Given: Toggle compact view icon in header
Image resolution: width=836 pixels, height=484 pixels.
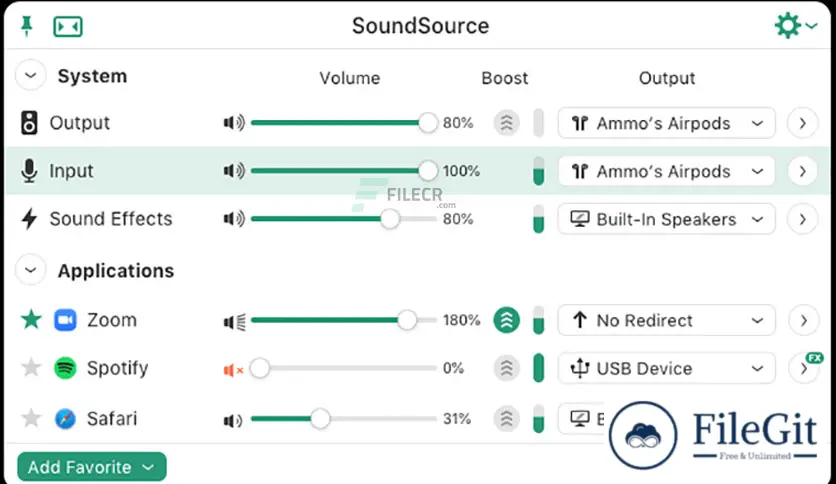Looking at the screenshot, I should pyautogui.click(x=68, y=26).
